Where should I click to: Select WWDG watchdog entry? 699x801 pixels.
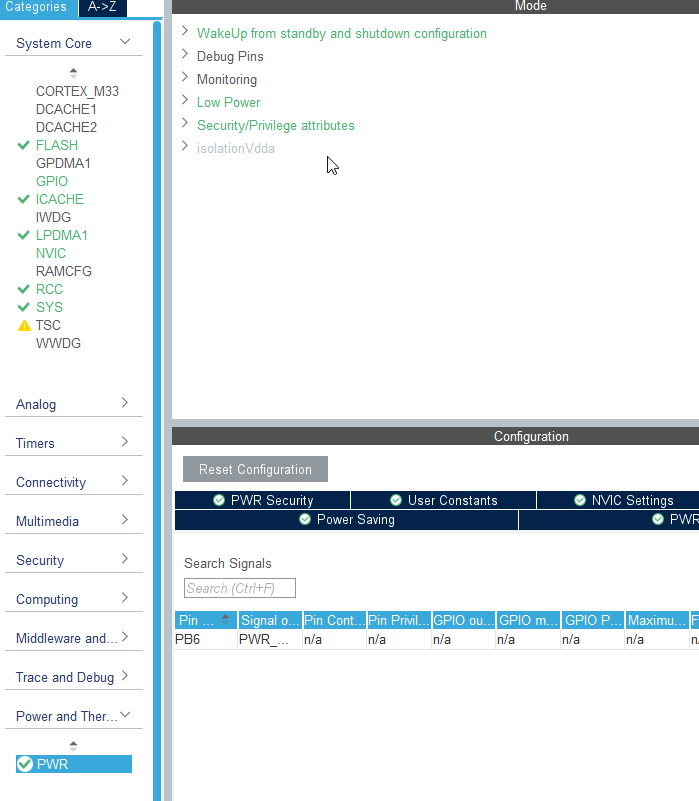click(x=58, y=343)
